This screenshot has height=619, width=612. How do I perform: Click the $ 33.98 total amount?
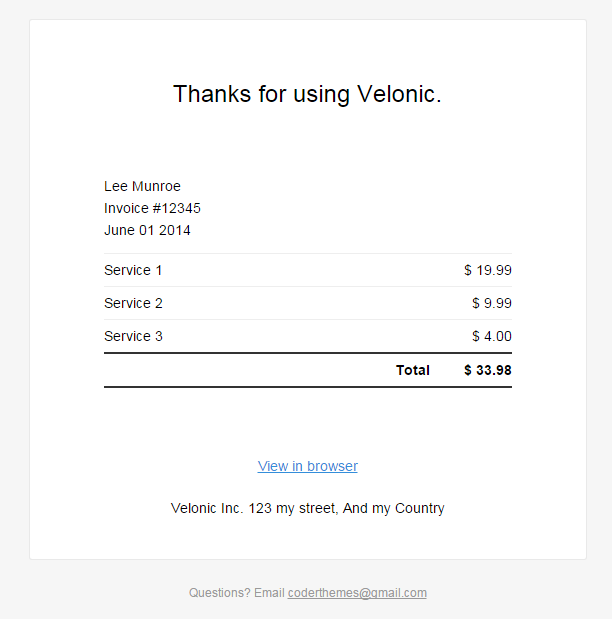click(x=488, y=370)
